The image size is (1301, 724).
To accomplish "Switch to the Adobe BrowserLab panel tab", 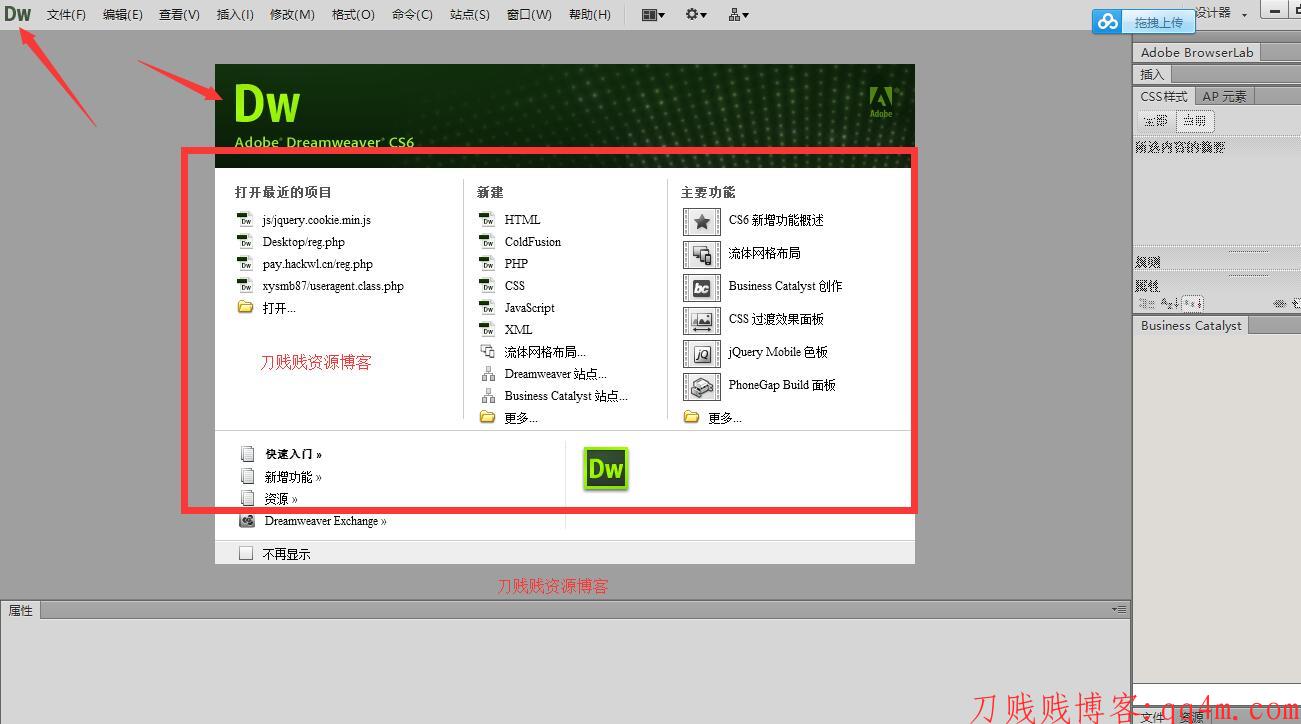I will (x=1196, y=52).
